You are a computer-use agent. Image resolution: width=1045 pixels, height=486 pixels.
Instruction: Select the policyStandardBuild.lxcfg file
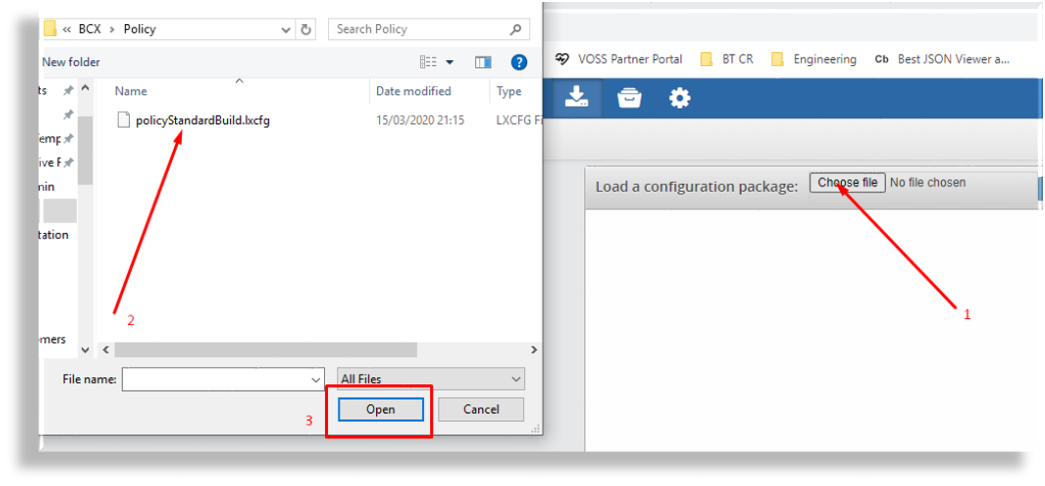(202, 120)
